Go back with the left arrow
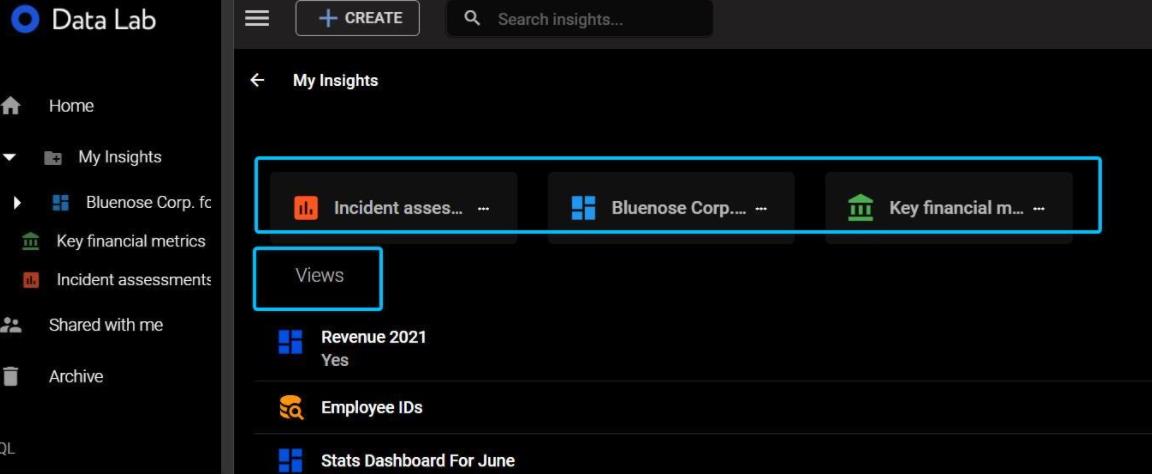This screenshot has height=474, width=1152. click(257, 80)
